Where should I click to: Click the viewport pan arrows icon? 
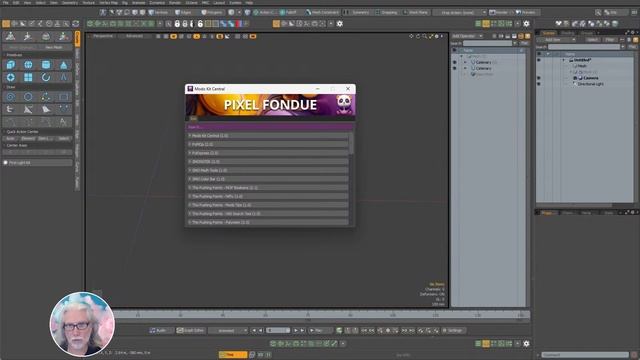[411, 36]
